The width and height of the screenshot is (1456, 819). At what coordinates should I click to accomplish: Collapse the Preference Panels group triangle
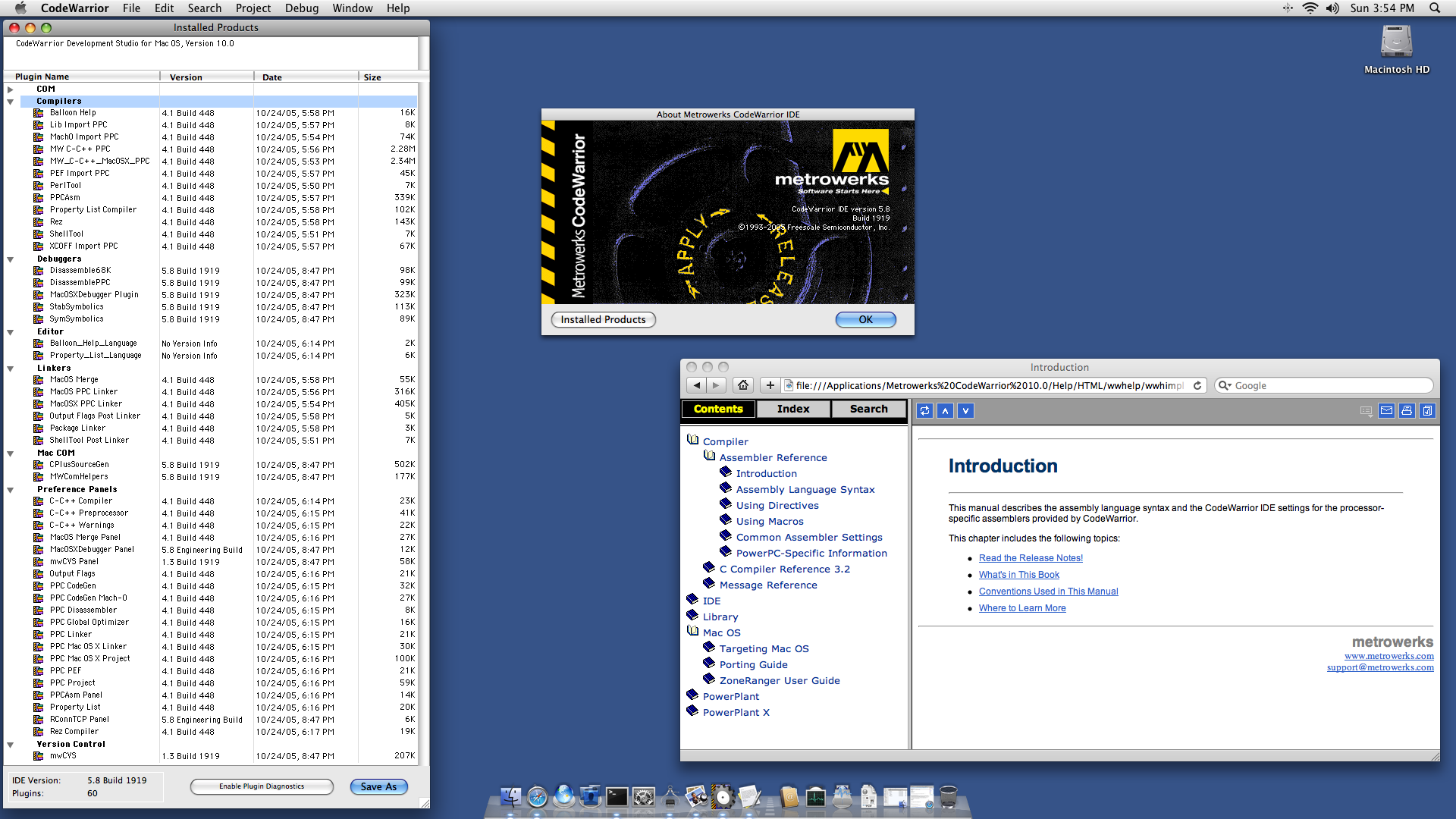click(x=11, y=489)
